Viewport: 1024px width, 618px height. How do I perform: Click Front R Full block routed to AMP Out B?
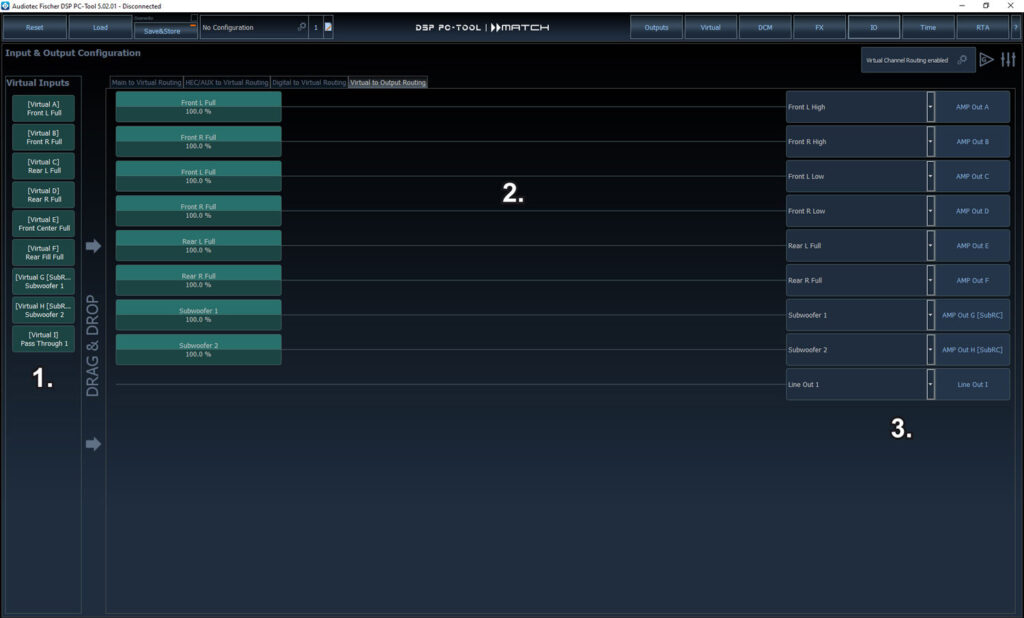click(199, 141)
